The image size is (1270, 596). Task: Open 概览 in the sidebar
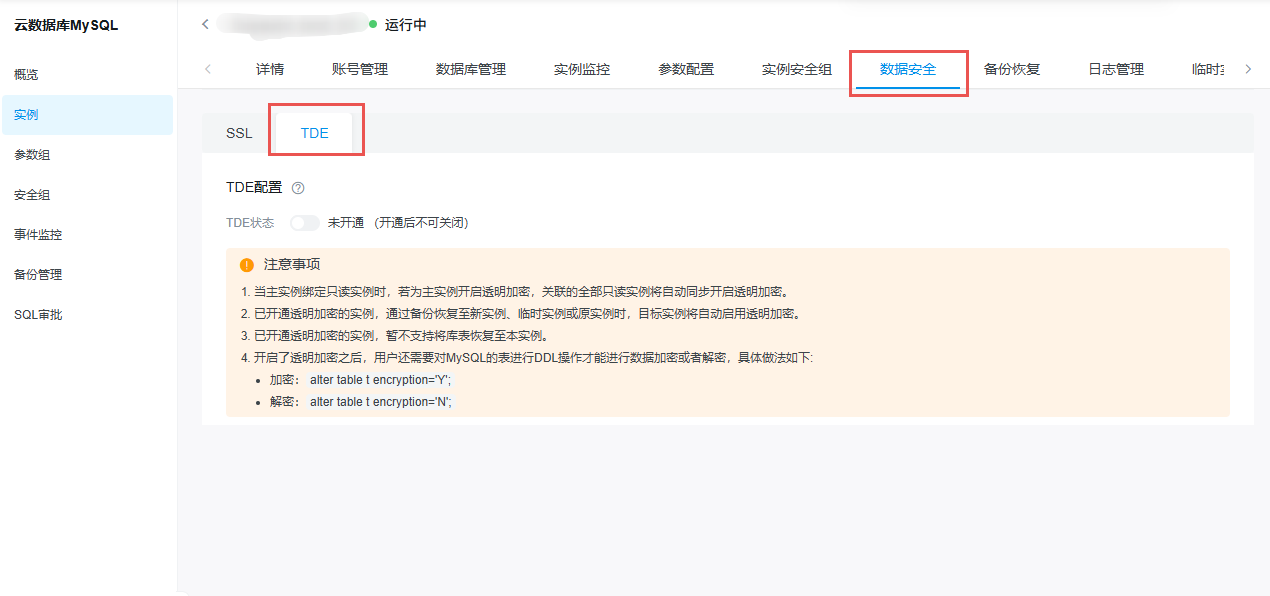pyautogui.click(x=26, y=75)
